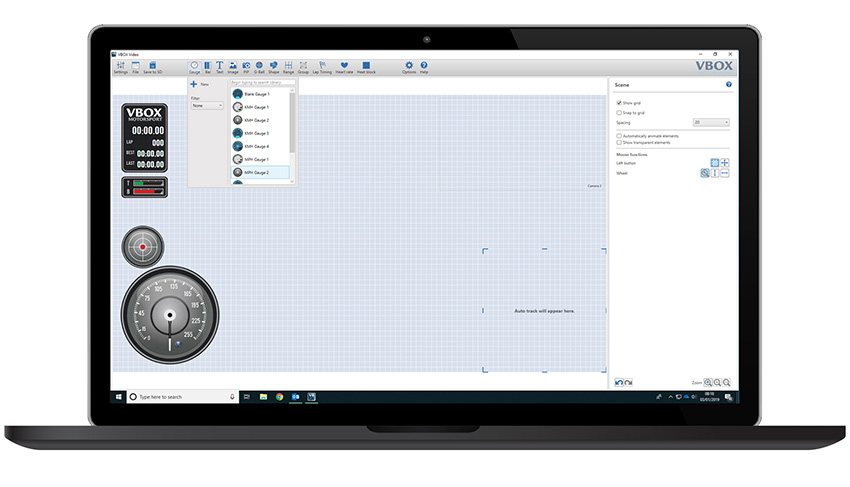Viewport: 850px width, 487px height.
Task: Click the PiP toolbar icon
Action: pyautogui.click(x=246, y=67)
